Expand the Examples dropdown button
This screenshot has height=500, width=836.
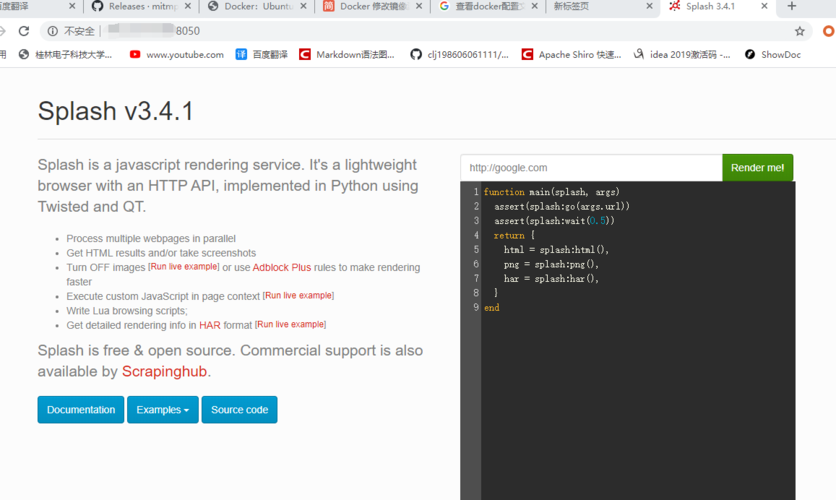pyautogui.click(x=163, y=410)
